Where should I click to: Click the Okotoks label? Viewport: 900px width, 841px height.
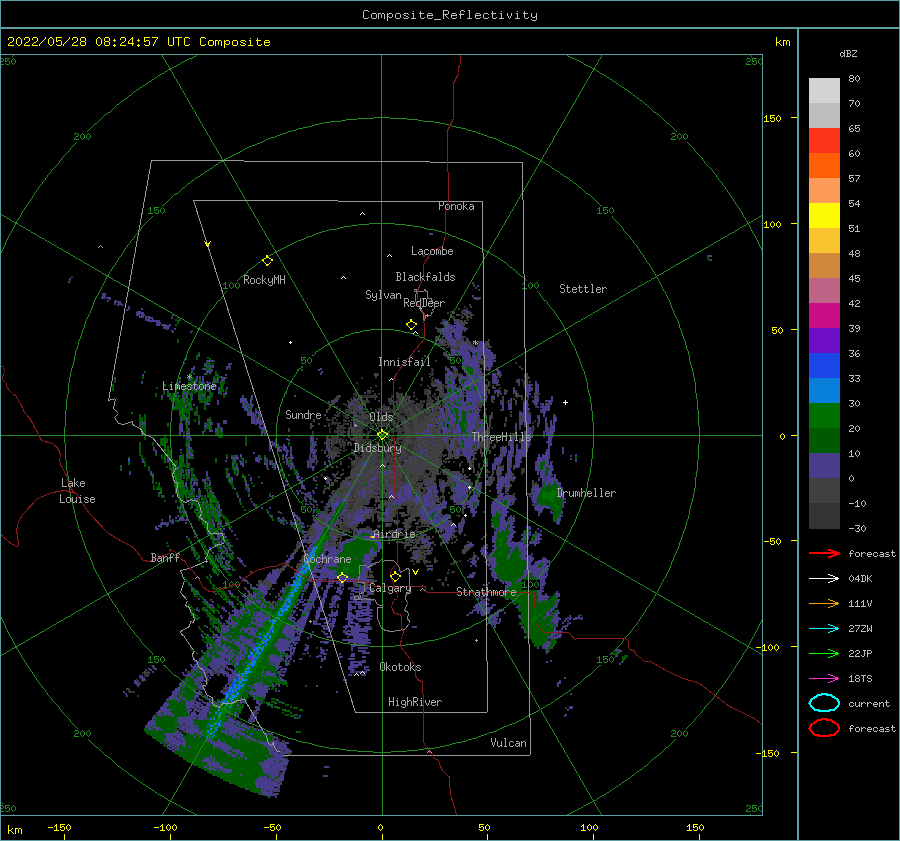[x=400, y=666]
